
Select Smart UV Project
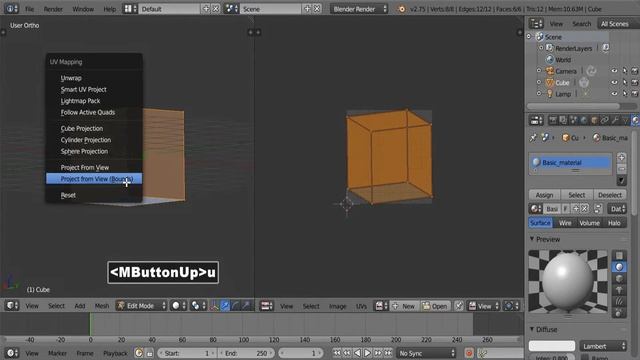coord(83,89)
